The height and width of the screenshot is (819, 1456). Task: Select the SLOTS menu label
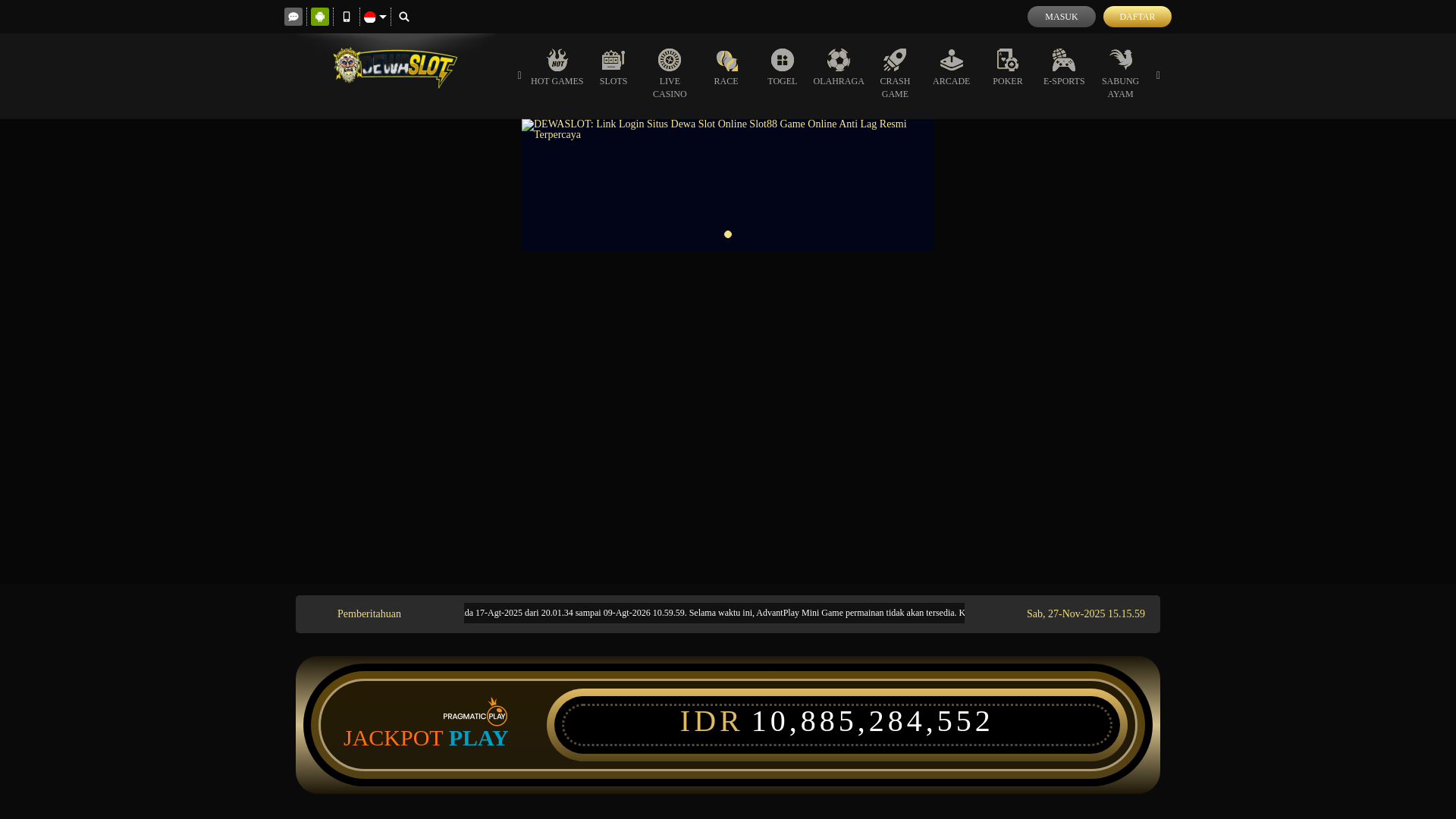(613, 81)
